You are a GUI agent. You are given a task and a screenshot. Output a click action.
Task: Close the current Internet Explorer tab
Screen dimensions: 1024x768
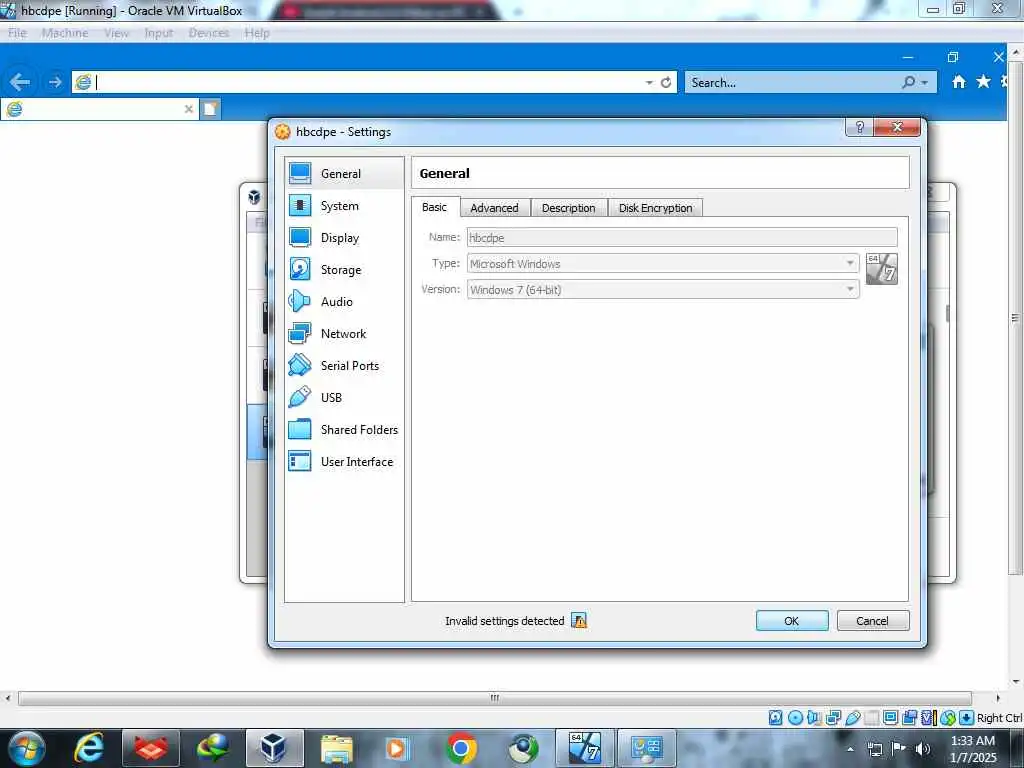(189, 109)
